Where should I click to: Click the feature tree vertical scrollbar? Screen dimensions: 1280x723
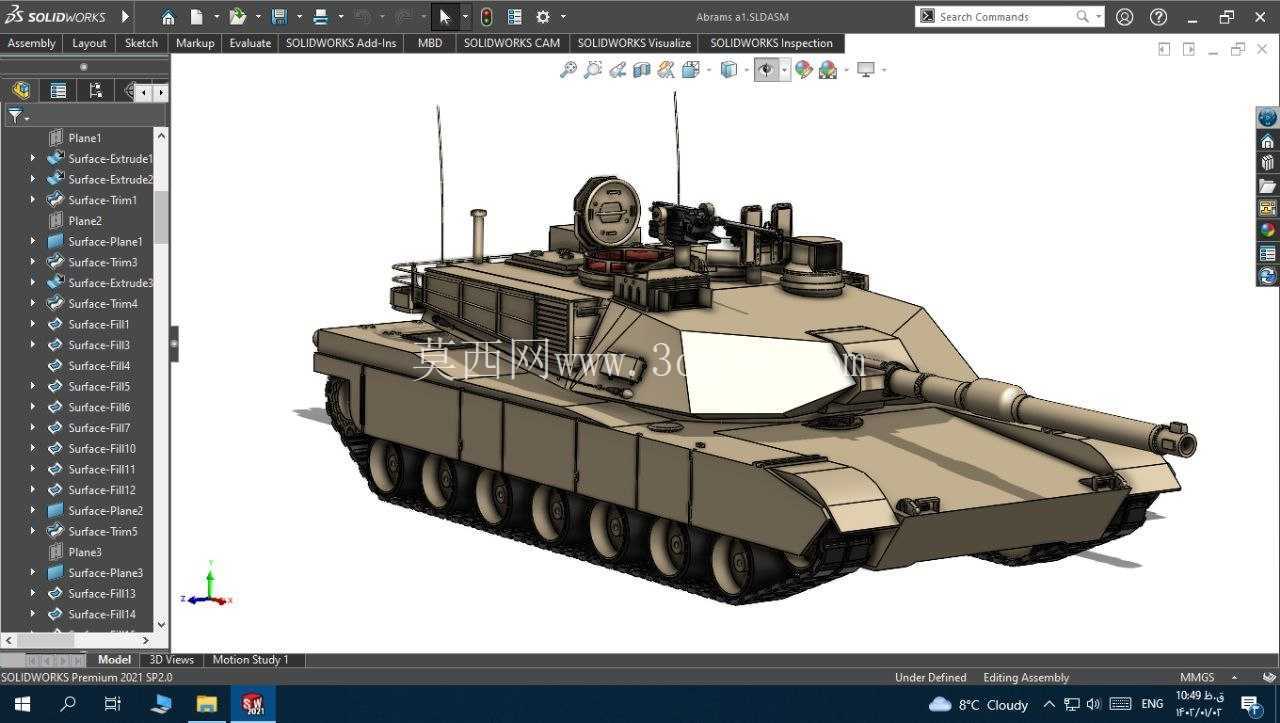pos(161,217)
